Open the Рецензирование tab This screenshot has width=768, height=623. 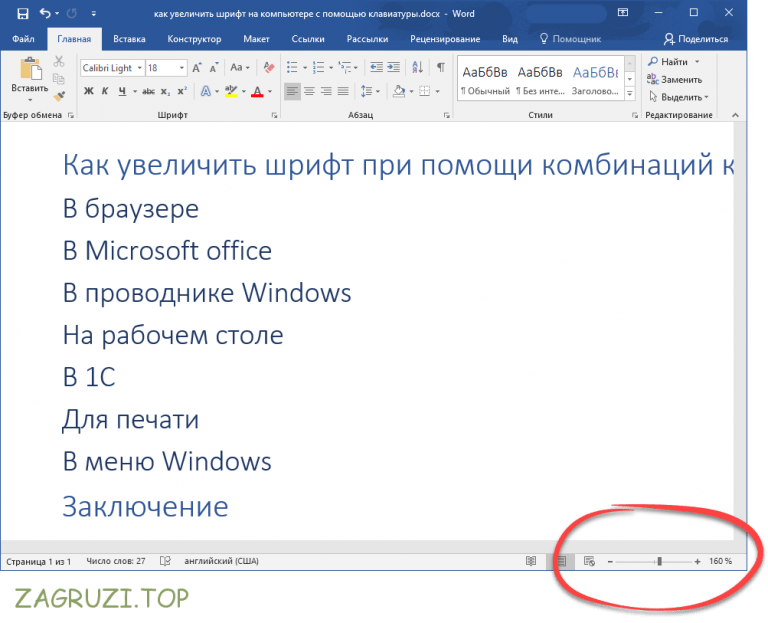point(445,39)
